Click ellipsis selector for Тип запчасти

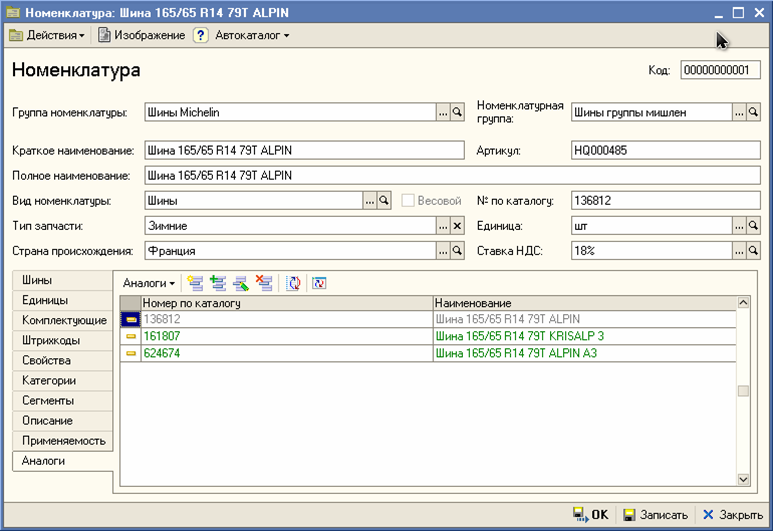443,226
